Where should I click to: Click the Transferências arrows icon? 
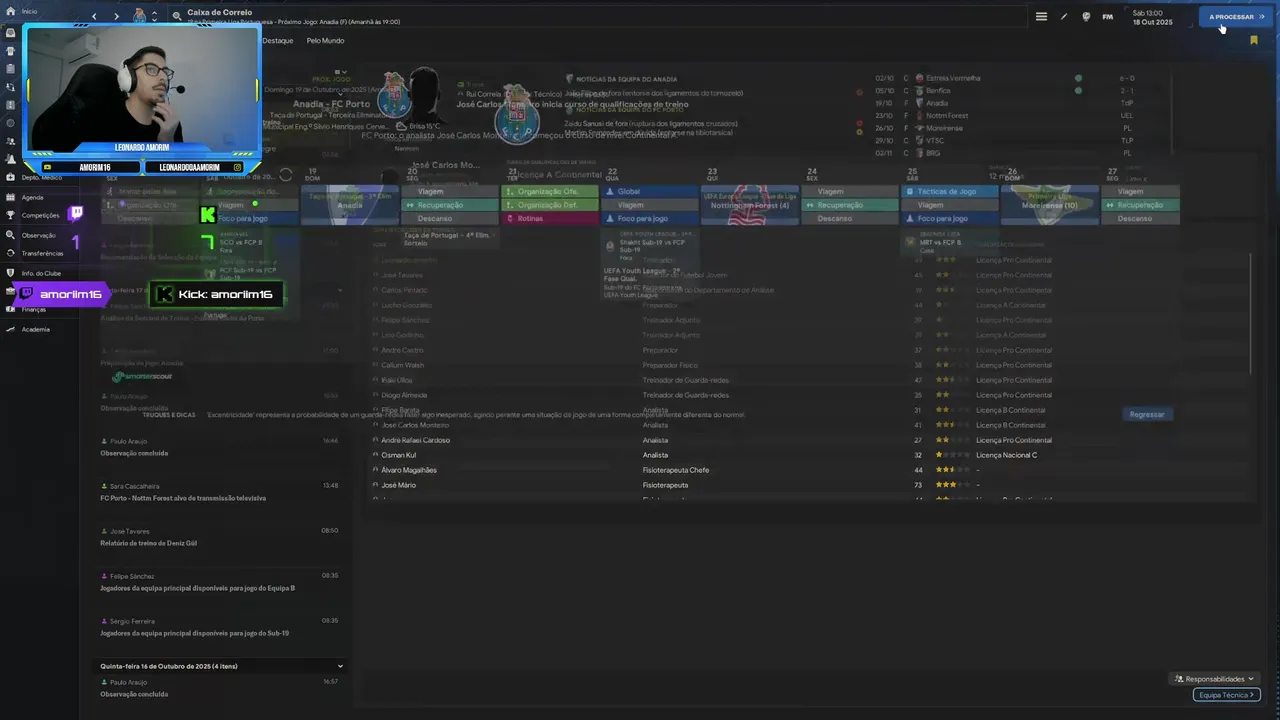pos(10,253)
